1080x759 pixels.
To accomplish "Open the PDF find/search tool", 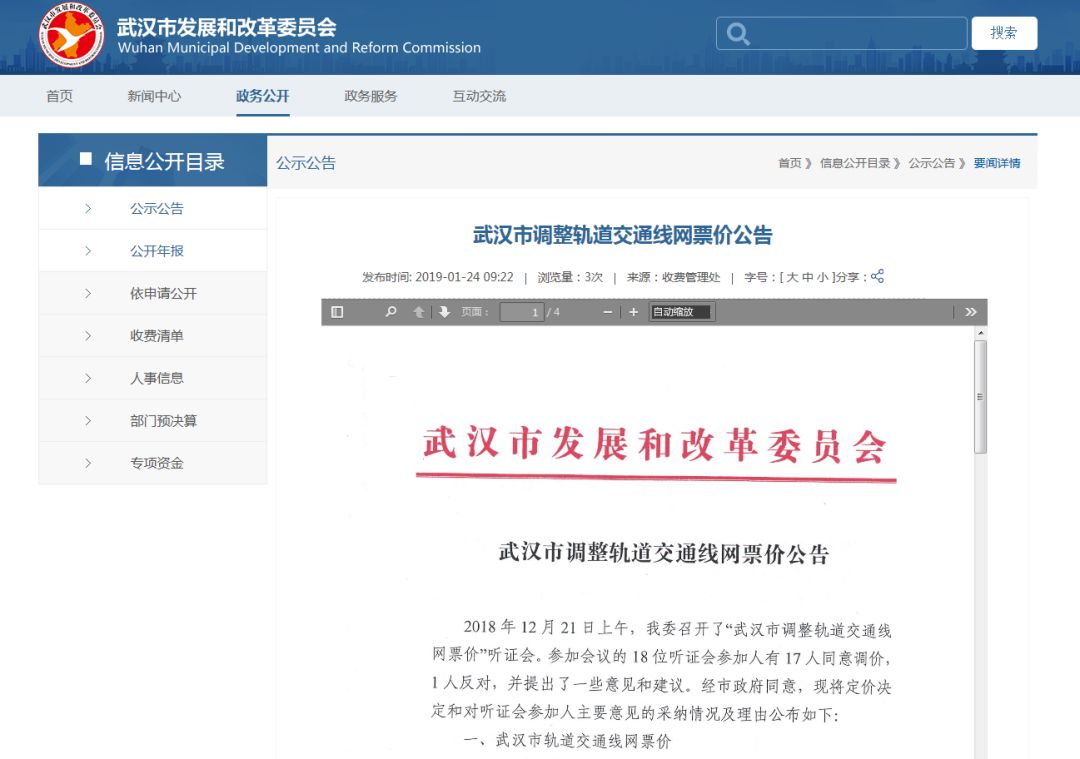I will pos(391,312).
